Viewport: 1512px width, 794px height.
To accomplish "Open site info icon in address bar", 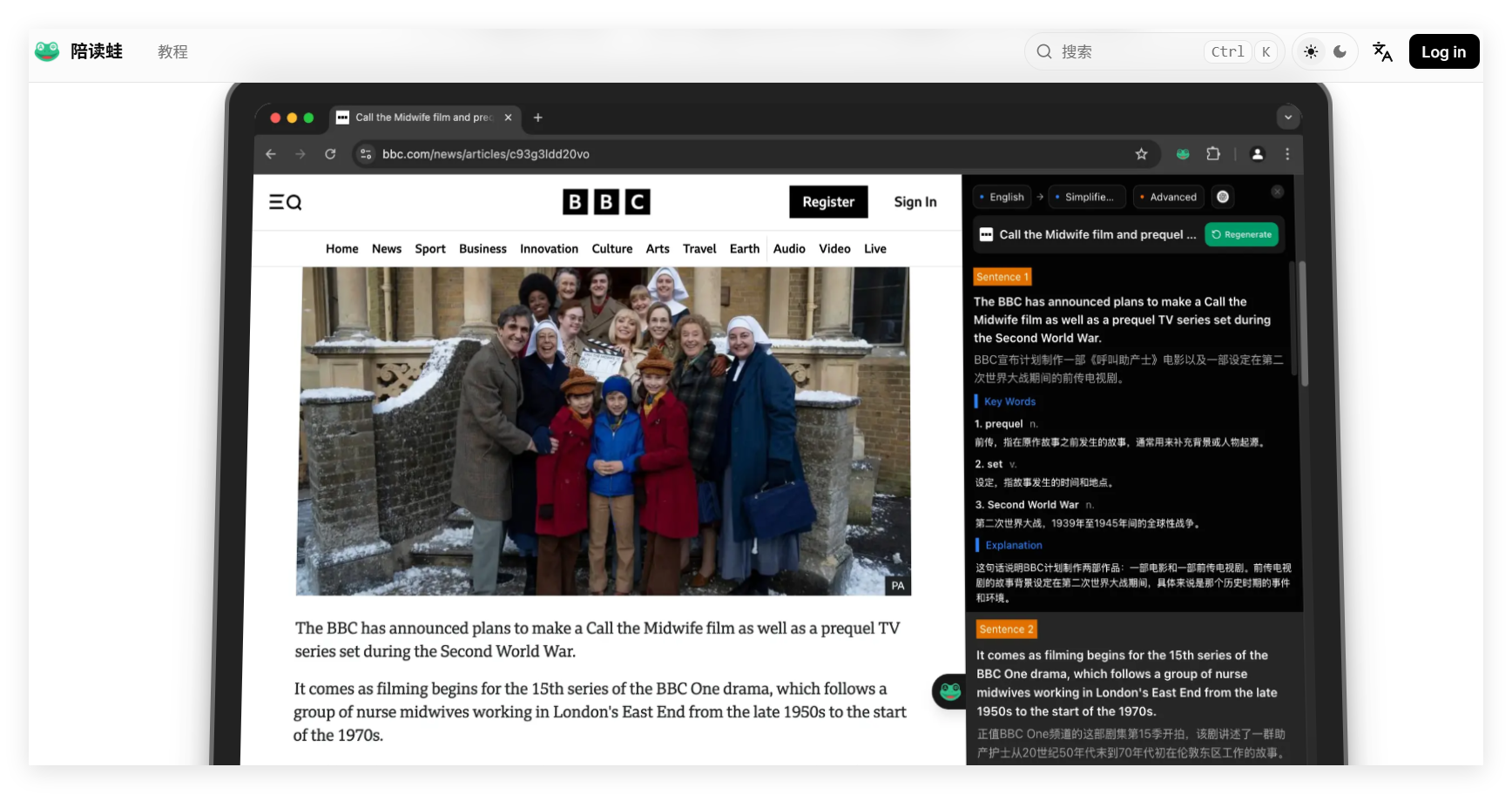I will tap(366, 154).
